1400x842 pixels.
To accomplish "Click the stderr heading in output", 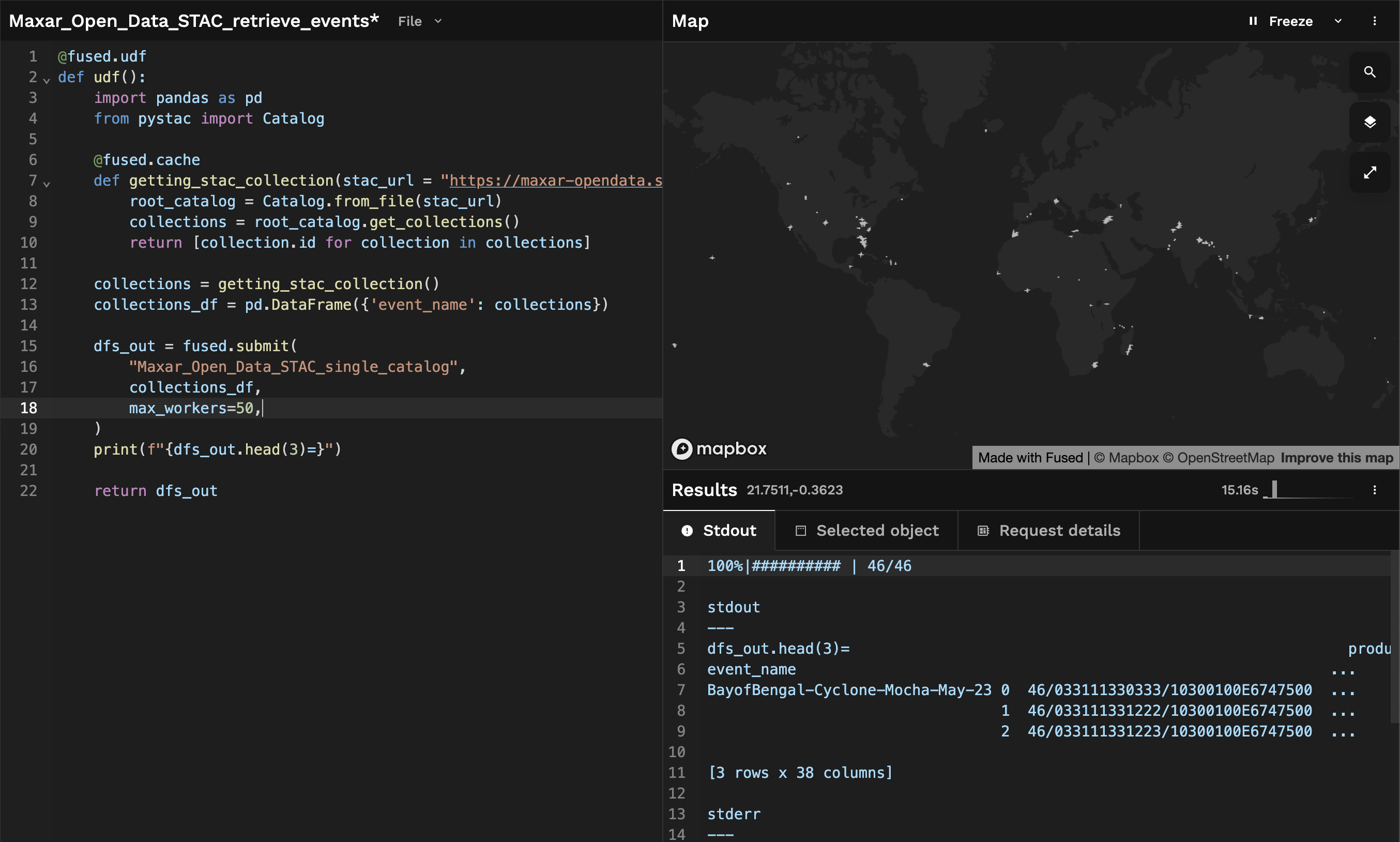I will pyautogui.click(x=734, y=814).
